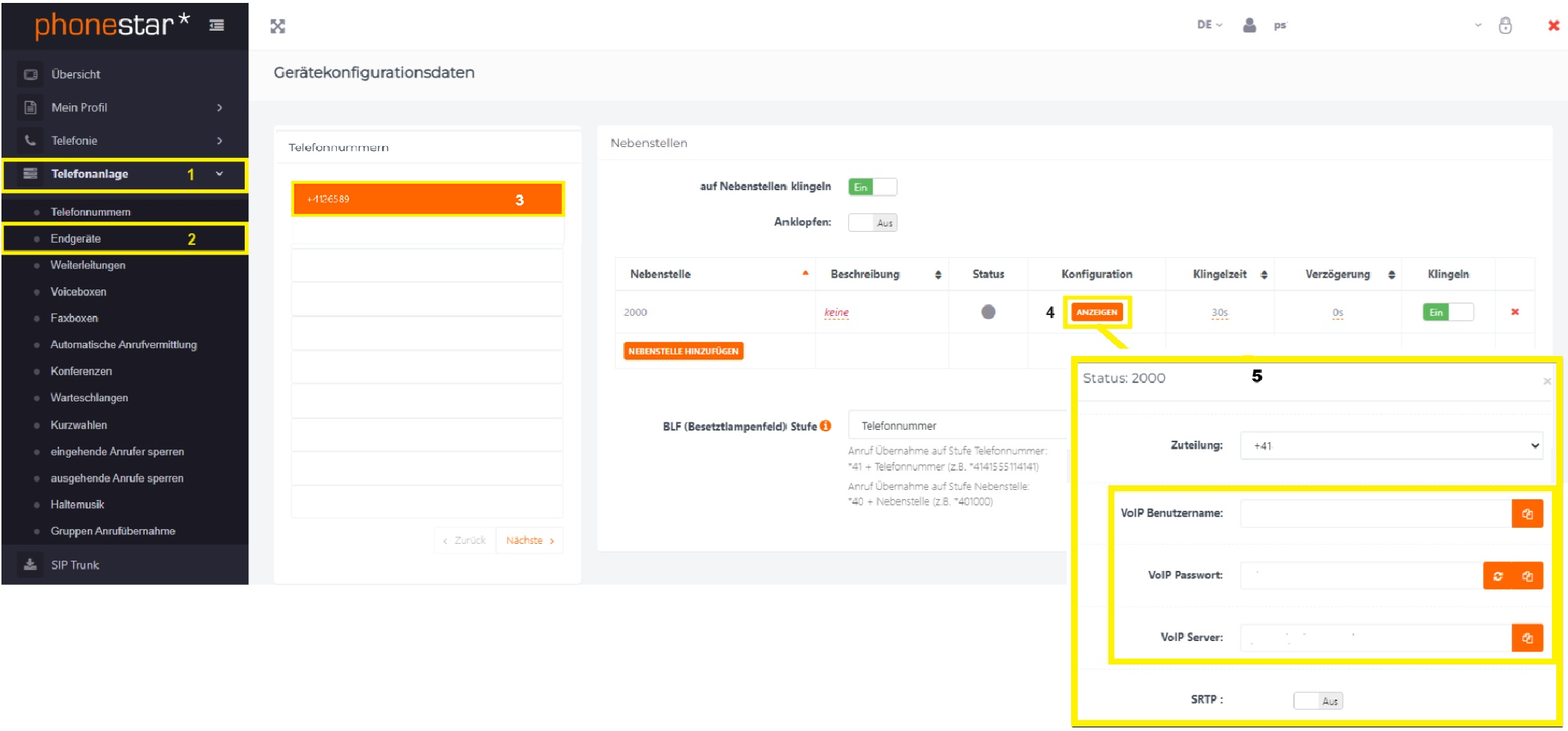Toggle the Anklopfen switch
This screenshot has height=731, width=1568.
click(872, 223)
